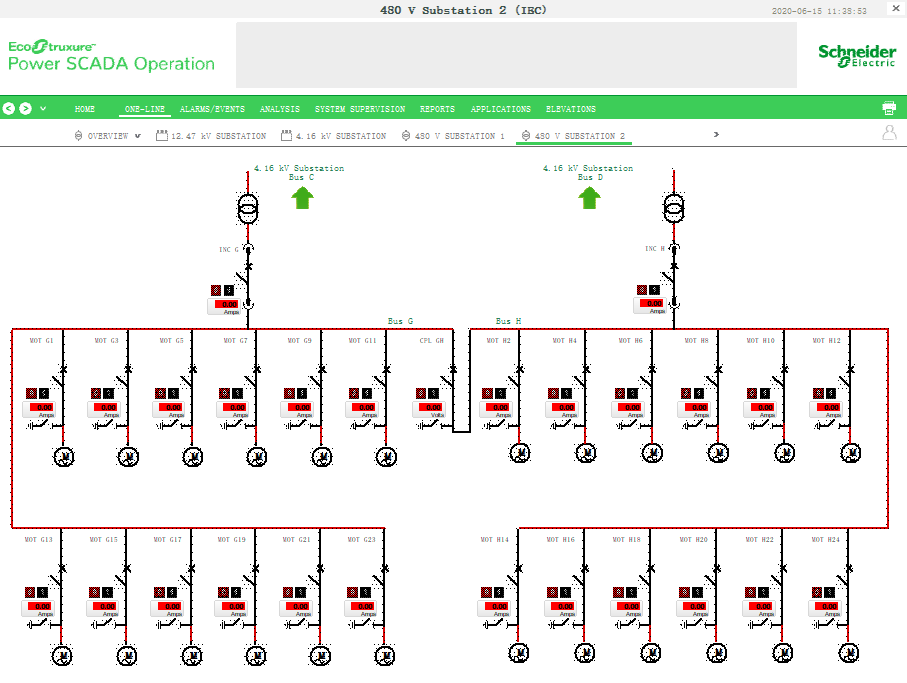The image size is (907, 683).
Task: Open the HOME menu
Action: 84,109
